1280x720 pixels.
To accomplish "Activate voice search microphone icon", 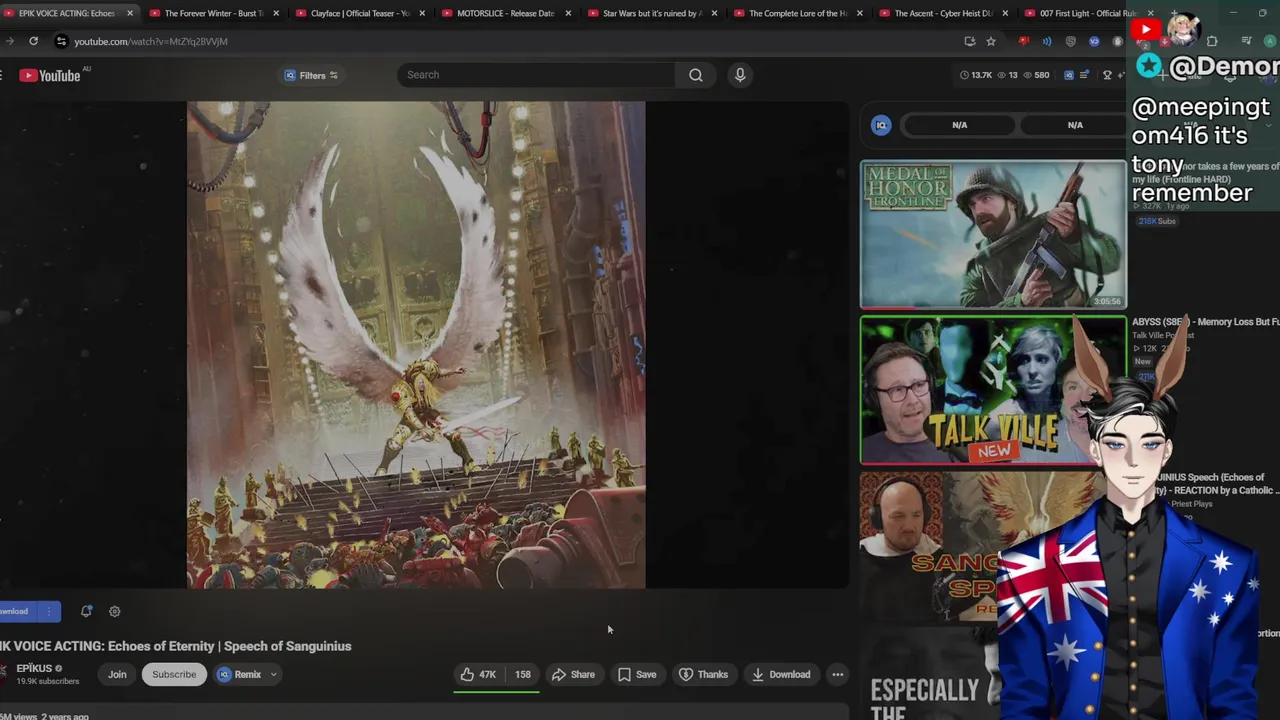I will [740, 75].
